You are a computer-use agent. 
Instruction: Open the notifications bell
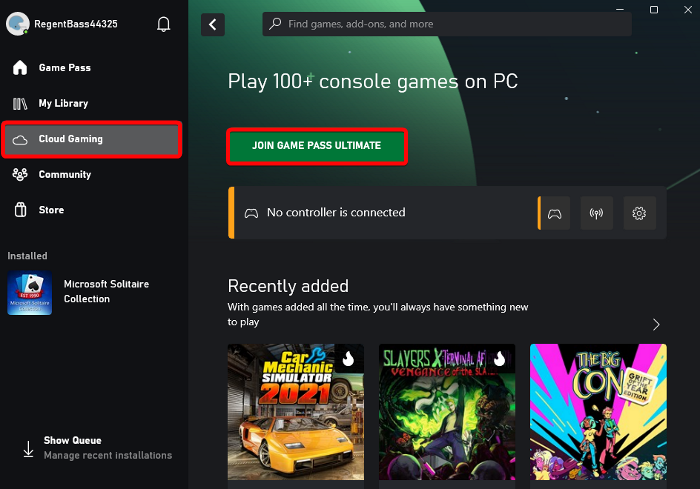(x=164, y=24)
